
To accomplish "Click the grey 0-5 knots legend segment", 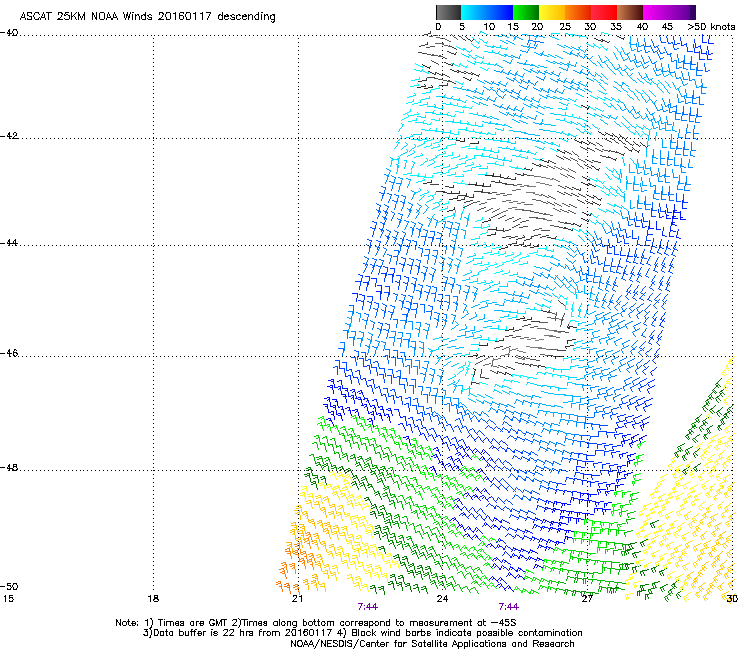I will click(x=448, y=12).
